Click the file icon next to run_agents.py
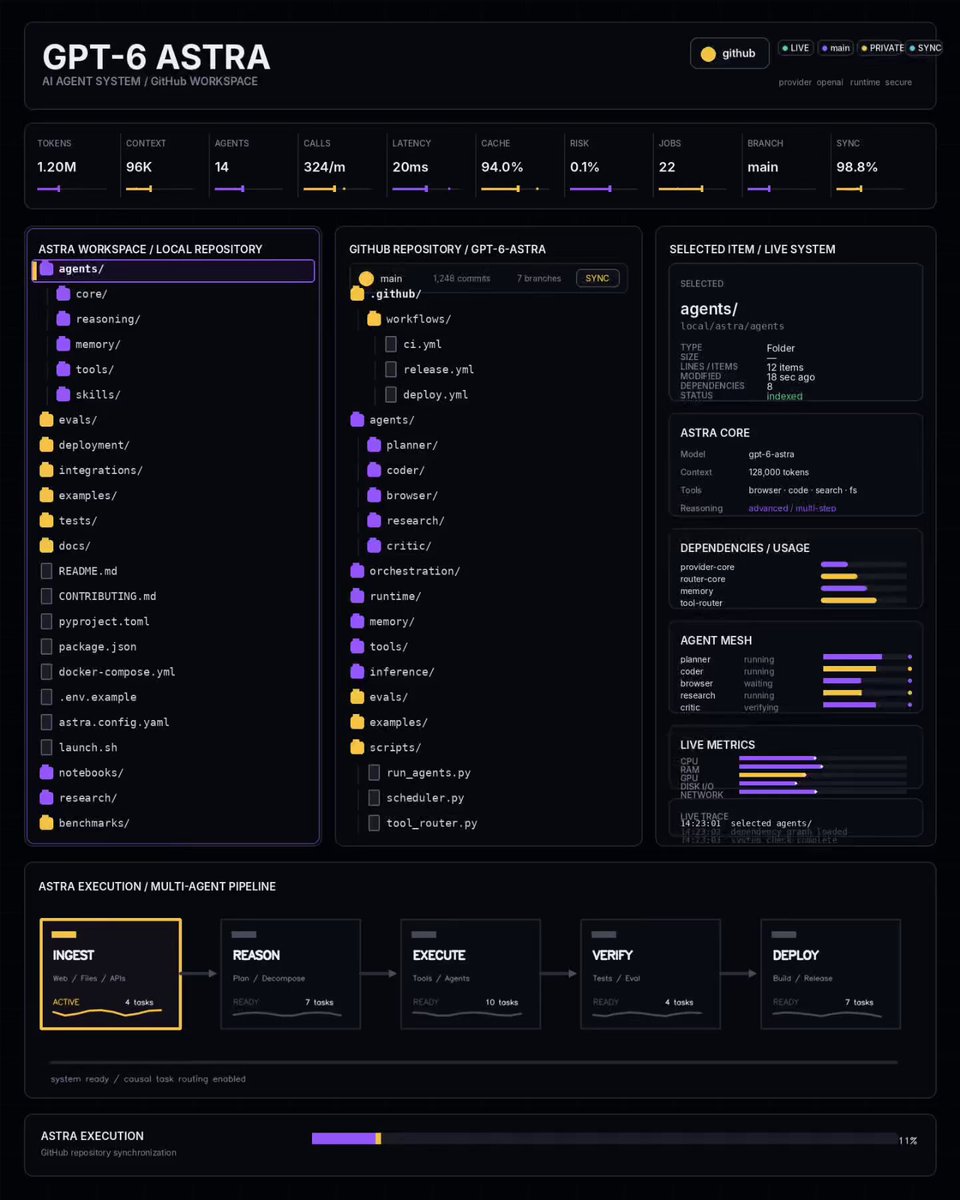 pos(374,772)
